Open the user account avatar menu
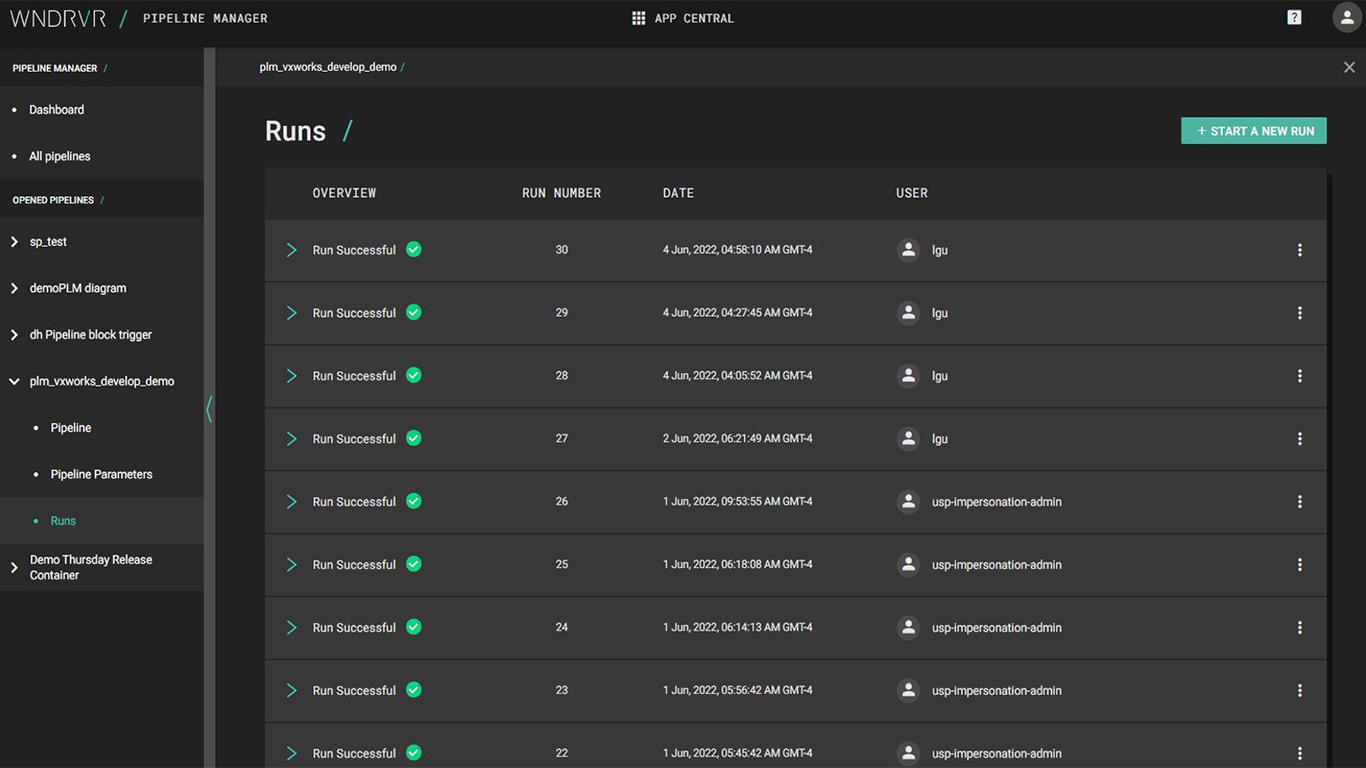1366x768 pixels. pos(1347,18)
